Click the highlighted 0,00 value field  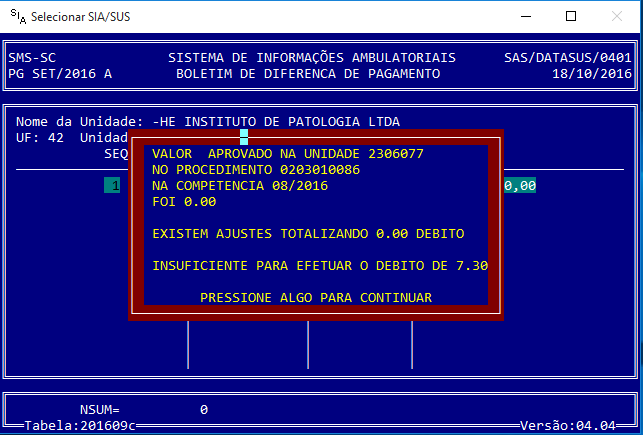coord(519,185)
